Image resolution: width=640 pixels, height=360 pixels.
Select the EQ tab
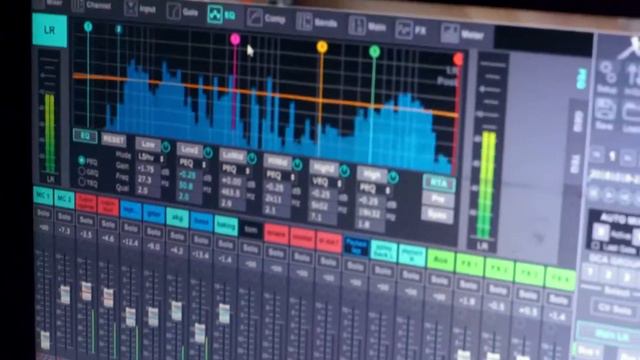pyautogui.click(x=221, y=15)
